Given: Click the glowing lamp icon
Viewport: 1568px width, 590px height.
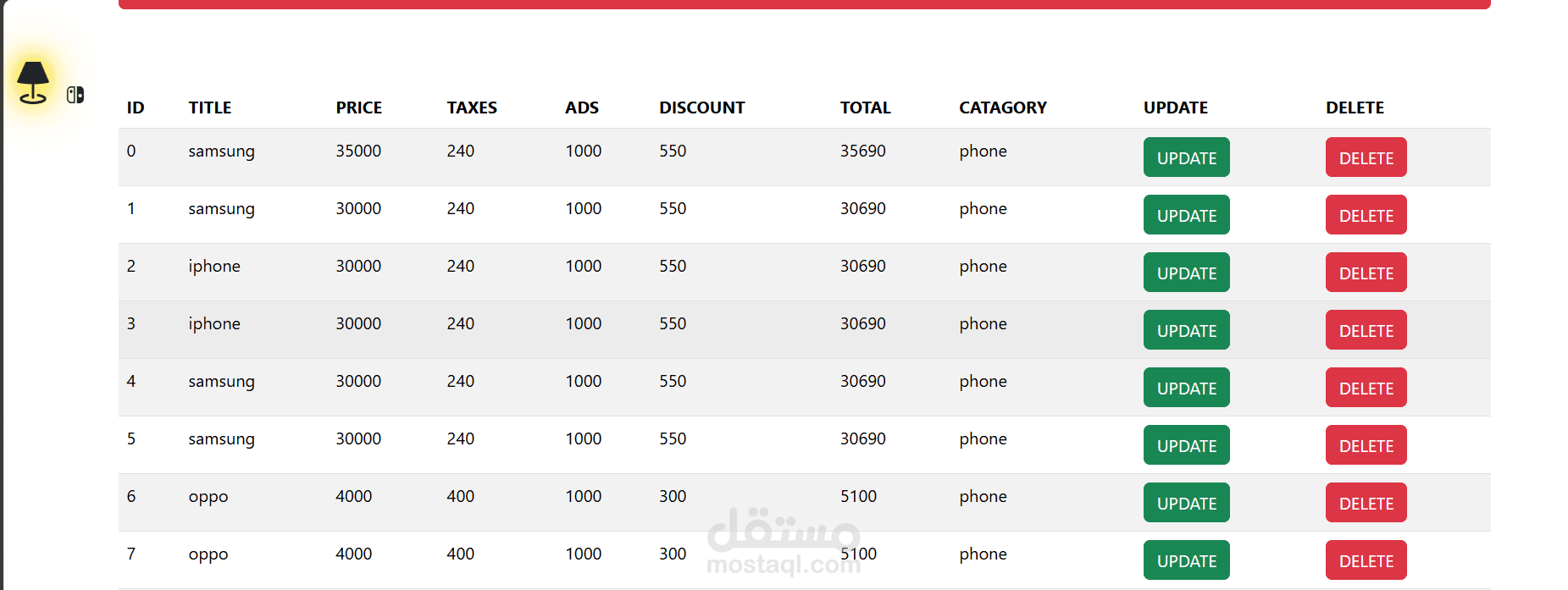Looking at the screenshot, I should tap(33, 83).
